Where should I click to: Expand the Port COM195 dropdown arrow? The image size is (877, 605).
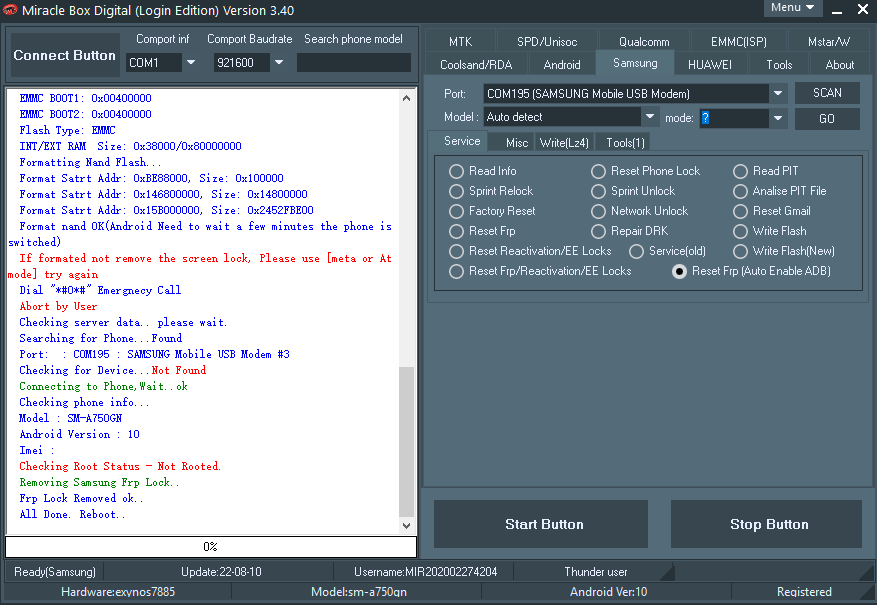tap(777, 93)
